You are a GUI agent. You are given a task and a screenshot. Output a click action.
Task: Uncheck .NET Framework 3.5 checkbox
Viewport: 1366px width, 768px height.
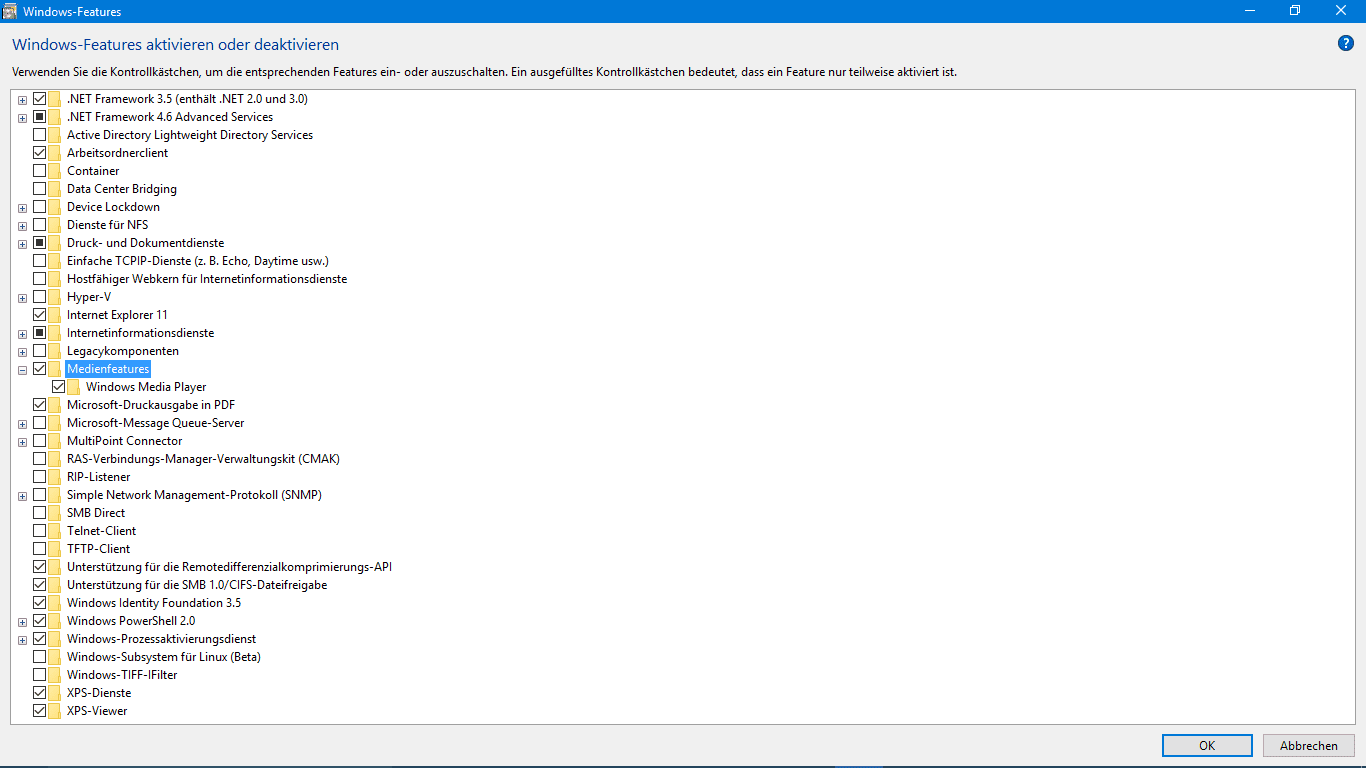pyautogui.click(x=40, y=99)
